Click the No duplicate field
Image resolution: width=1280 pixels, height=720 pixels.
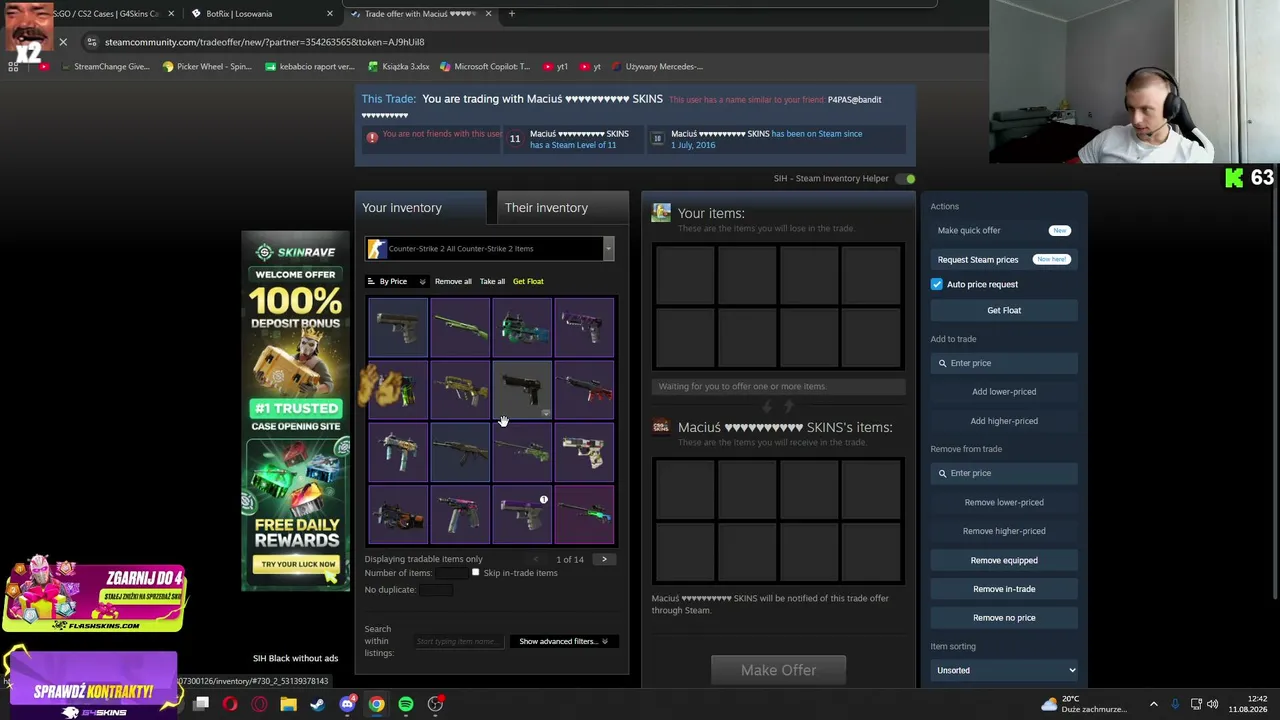(436, 590)
